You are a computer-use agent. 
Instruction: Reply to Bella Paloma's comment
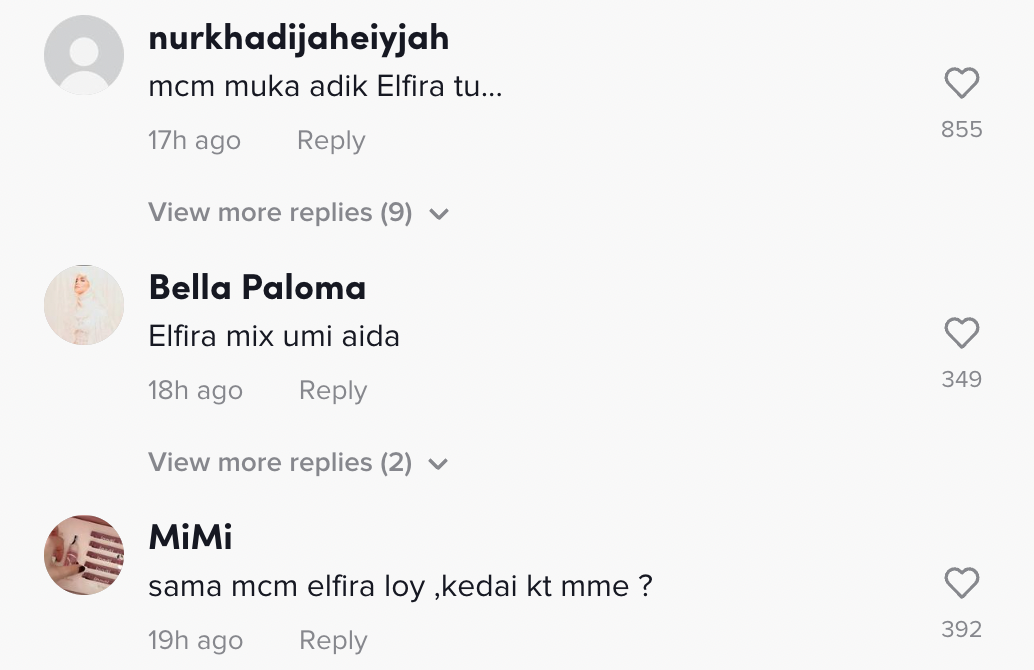tap(333, 391)
